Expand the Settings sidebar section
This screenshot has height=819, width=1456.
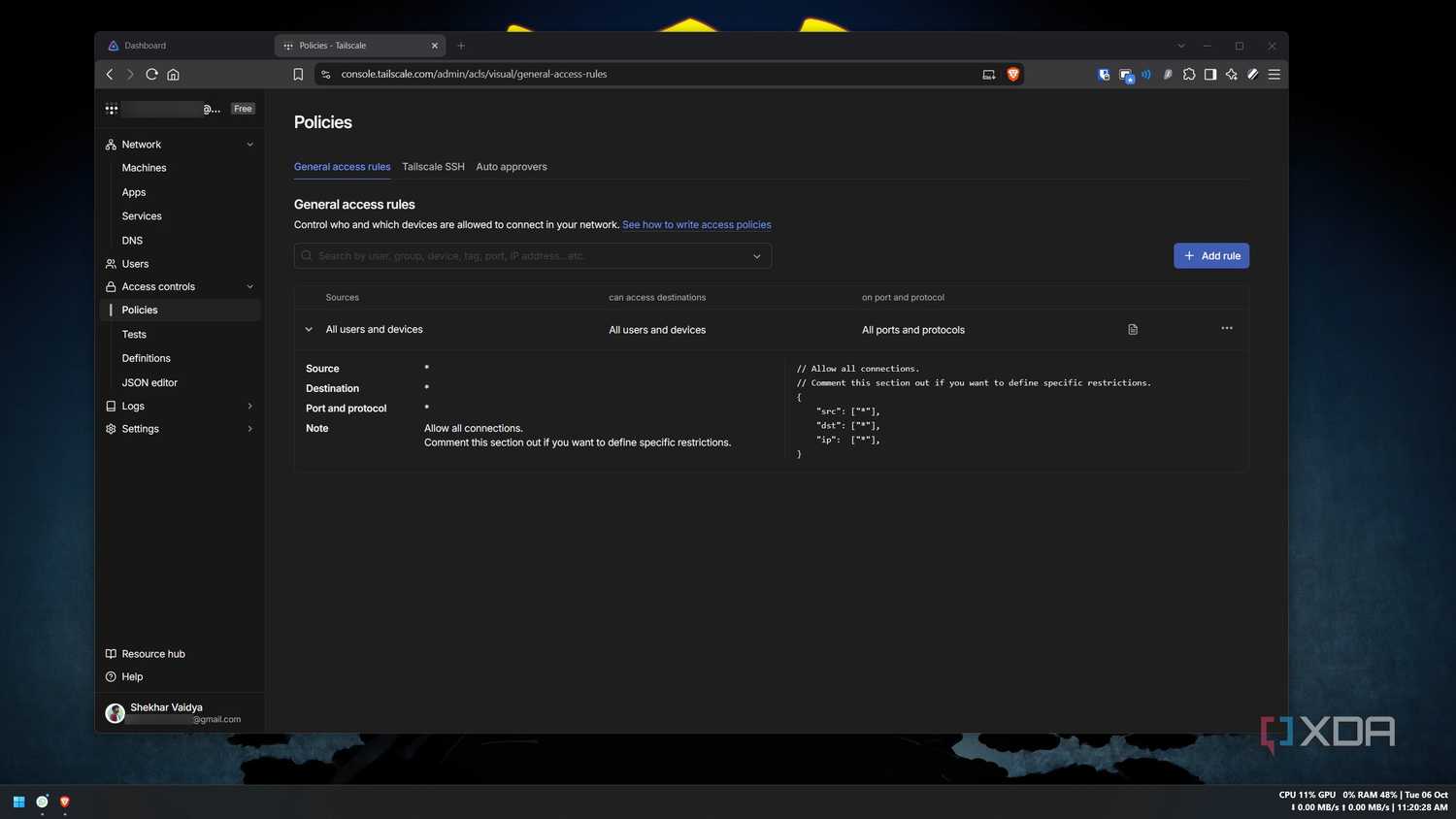tap(249, 429)
